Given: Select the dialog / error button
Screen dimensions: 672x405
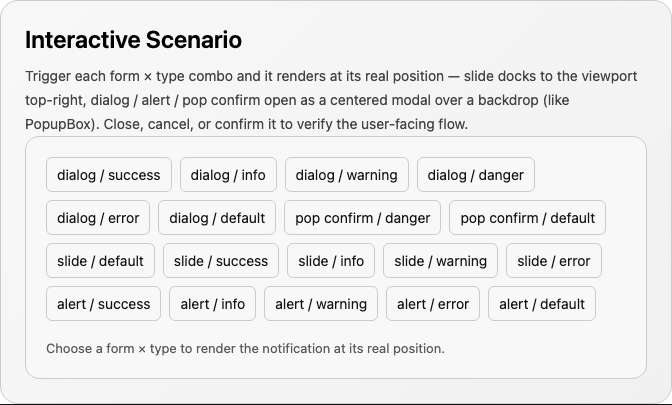Looking at the screenshot, I should tap(98, 218).
